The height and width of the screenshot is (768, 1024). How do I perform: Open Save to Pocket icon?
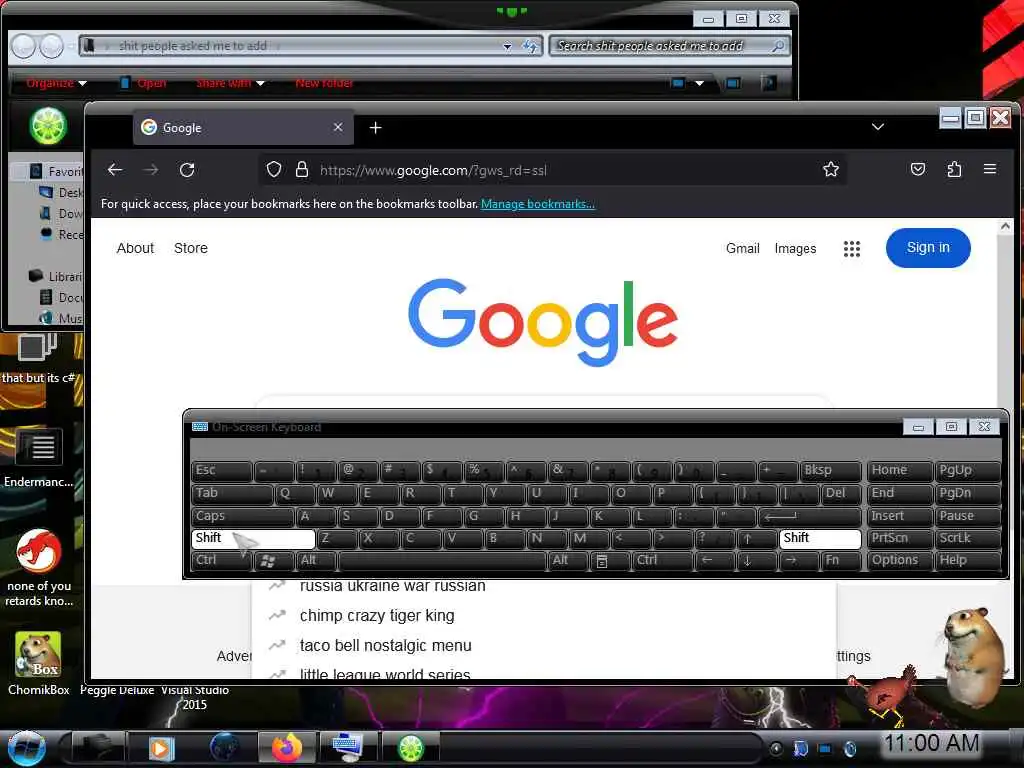click(x=918, y=170)
